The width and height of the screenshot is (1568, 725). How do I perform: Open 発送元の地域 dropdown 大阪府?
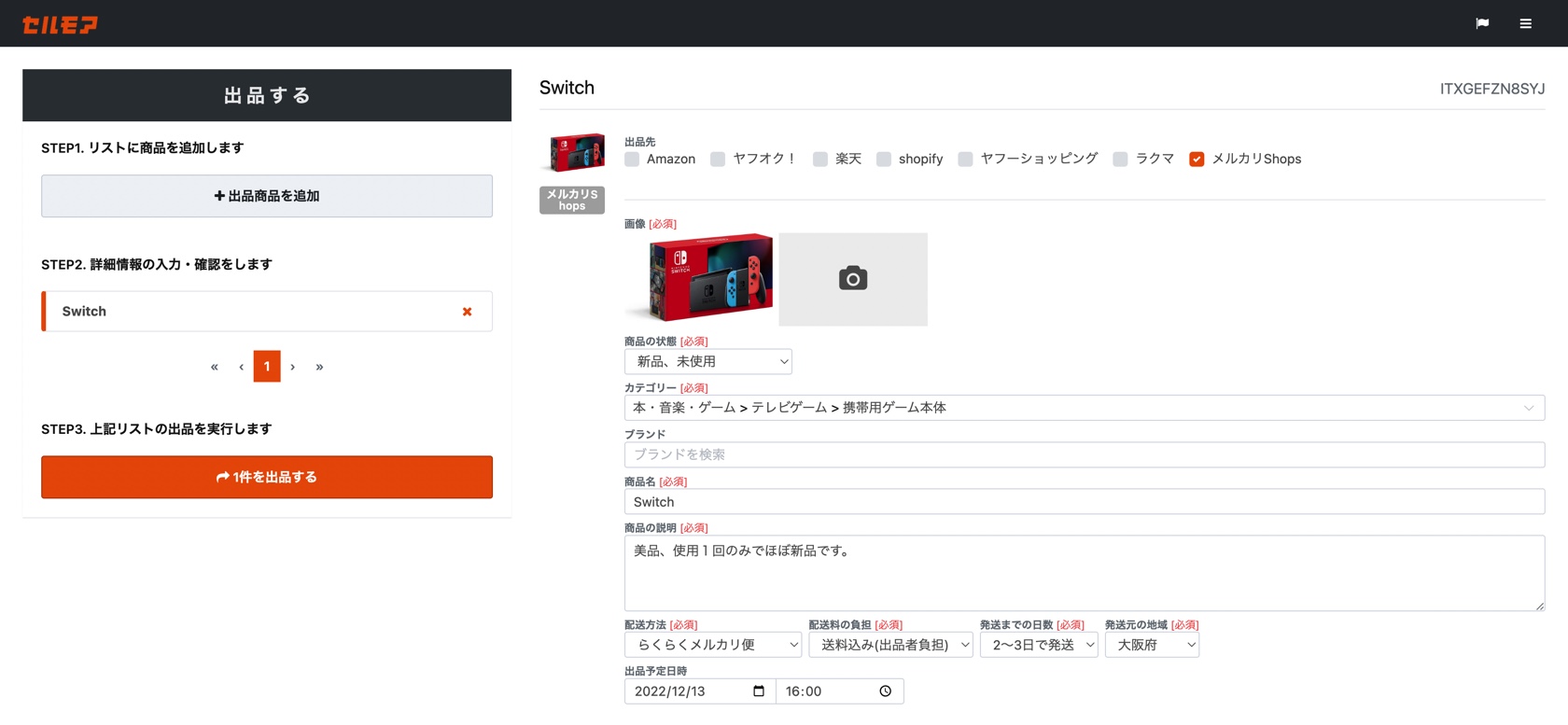(x=1152, y=645)
